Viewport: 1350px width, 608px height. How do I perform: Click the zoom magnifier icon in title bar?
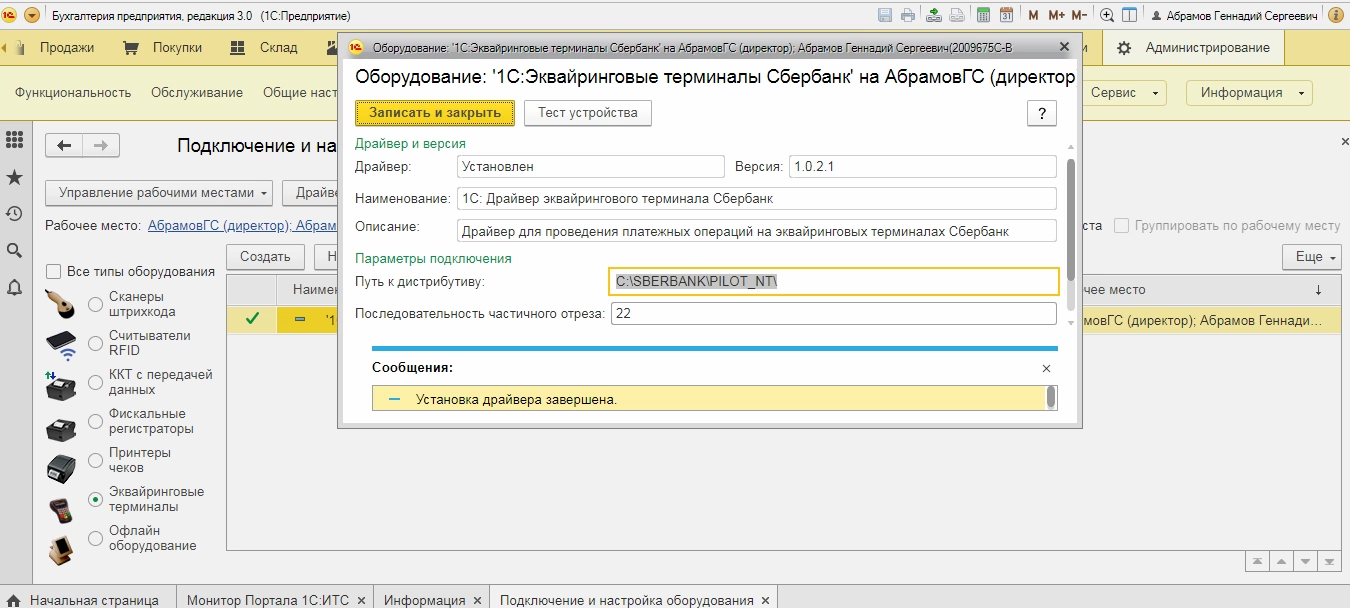click(x=1107, y=15)
